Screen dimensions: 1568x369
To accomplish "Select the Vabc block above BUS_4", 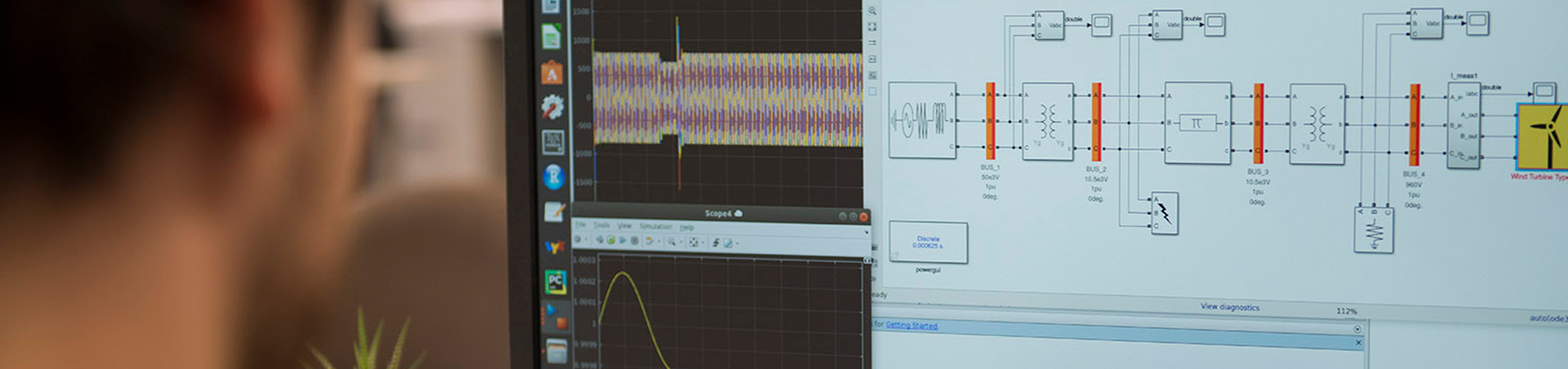I will tap(1427, 23).
